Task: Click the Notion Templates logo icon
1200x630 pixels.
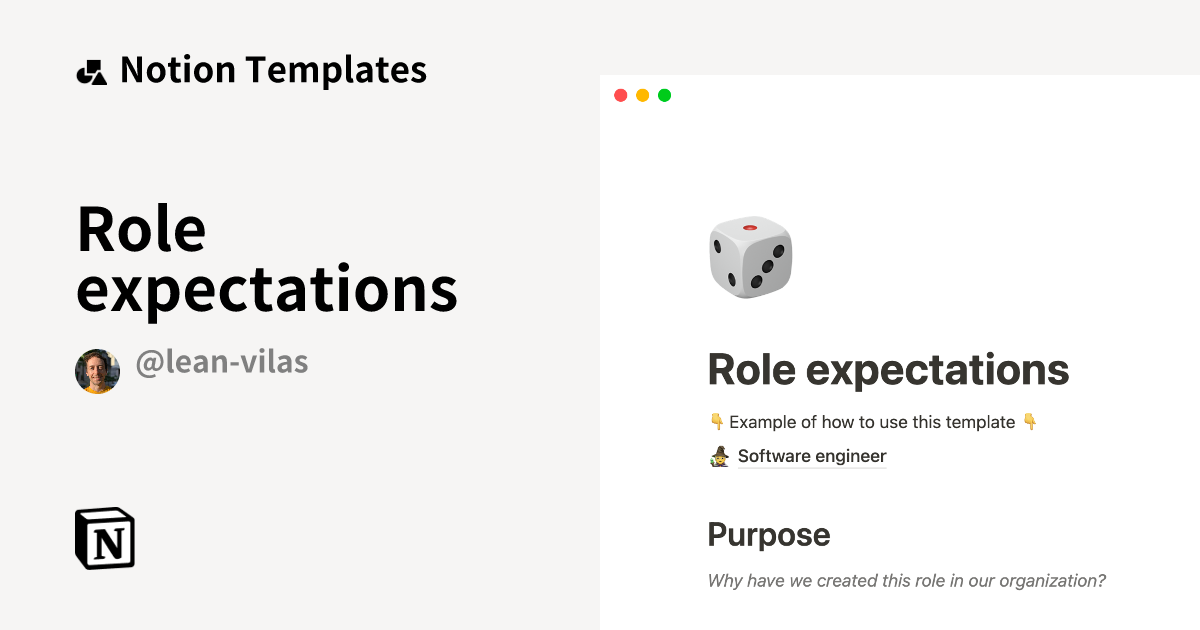Action: click(91, 70)
